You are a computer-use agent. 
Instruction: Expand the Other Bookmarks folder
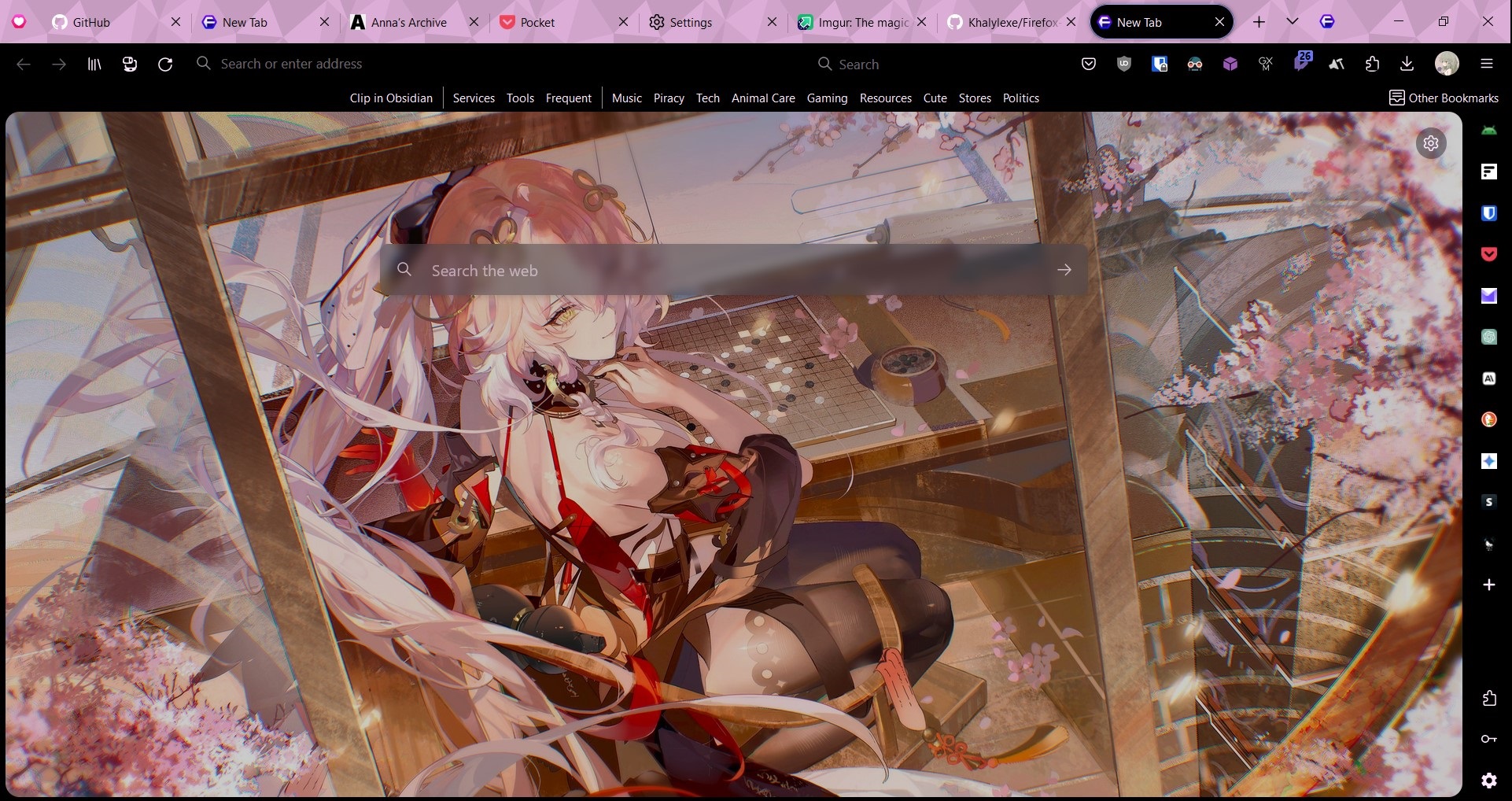click(1444, 98)
